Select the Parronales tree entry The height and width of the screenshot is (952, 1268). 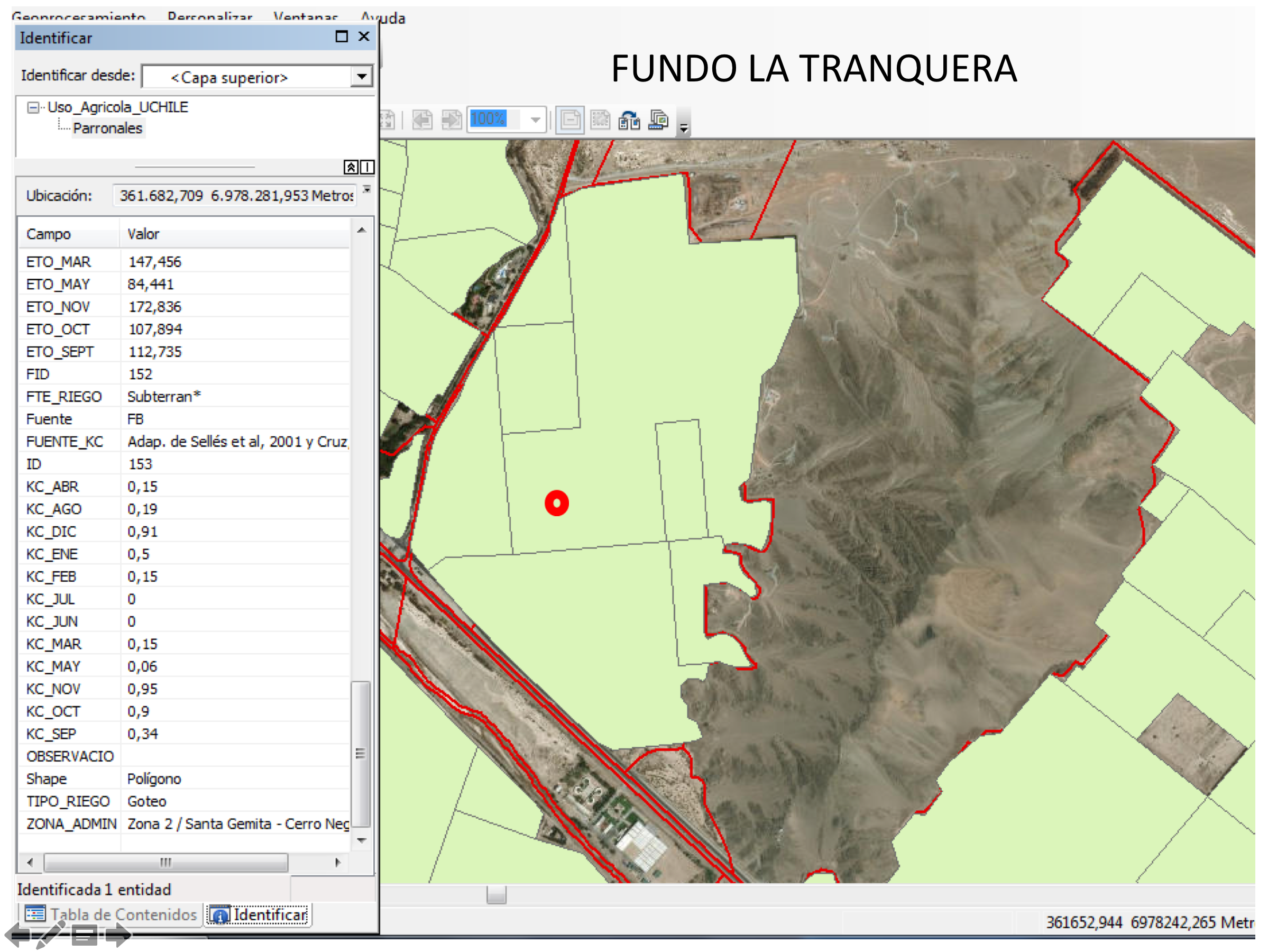tap(107, 129)
